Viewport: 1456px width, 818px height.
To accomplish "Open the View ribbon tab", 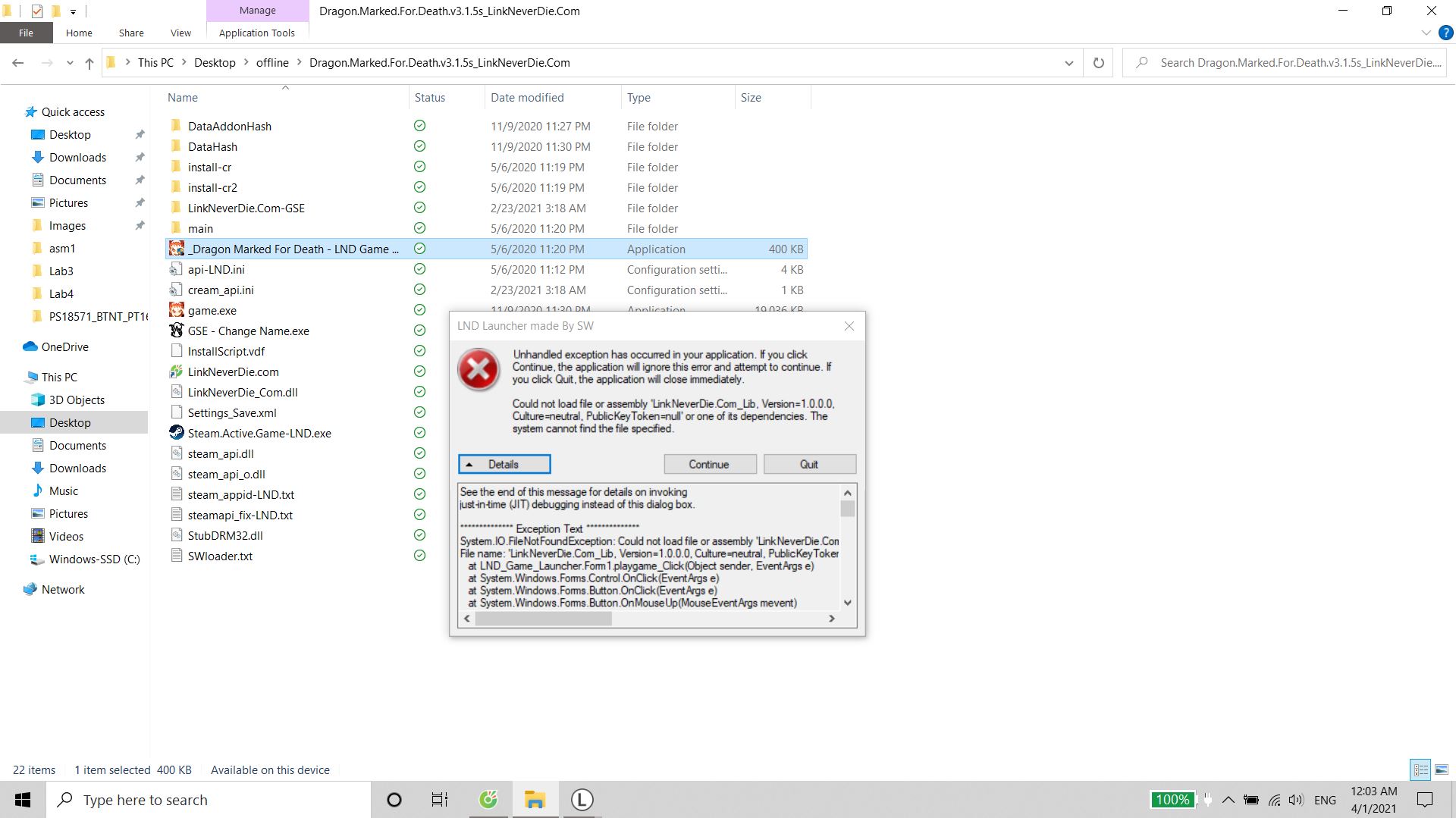I will click(180, 33).
